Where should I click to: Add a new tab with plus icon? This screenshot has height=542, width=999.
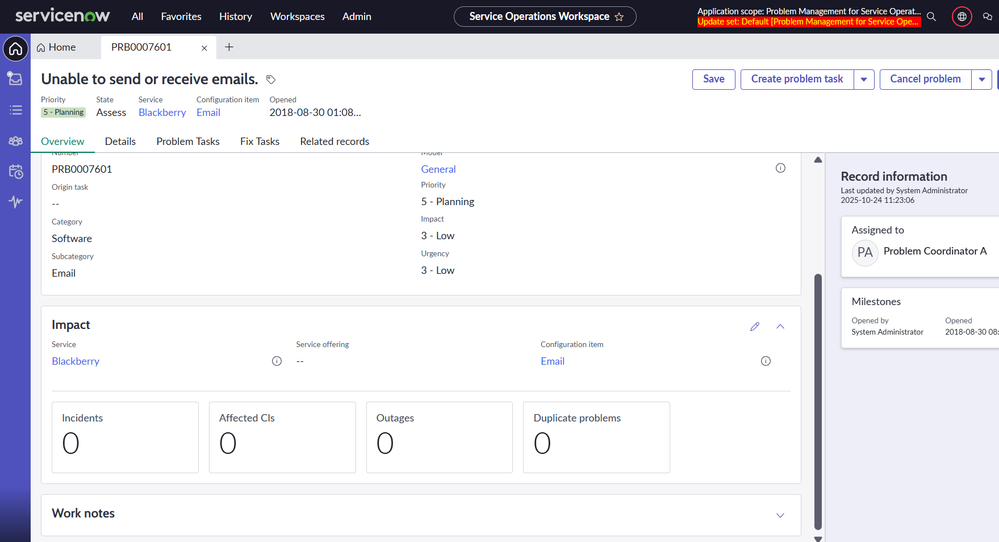[229, 47]
